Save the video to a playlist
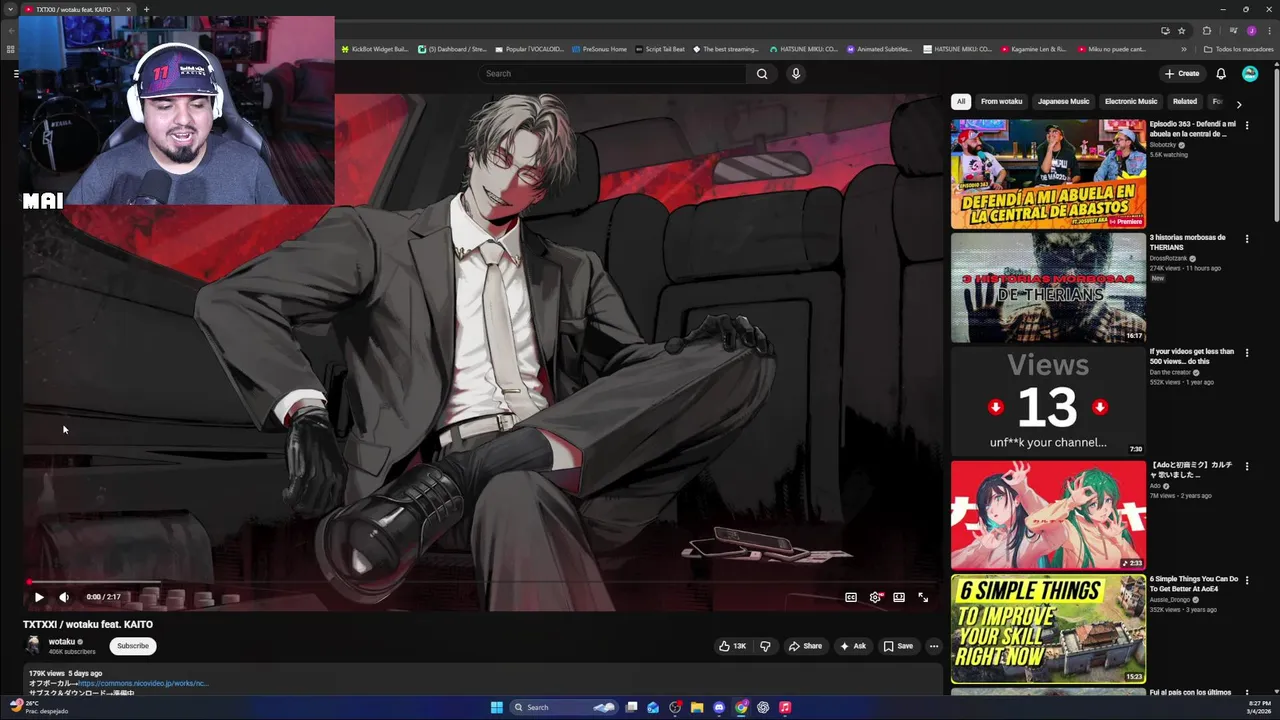The width and height of the screenshot is (1280, 720). tap(898, 646)
